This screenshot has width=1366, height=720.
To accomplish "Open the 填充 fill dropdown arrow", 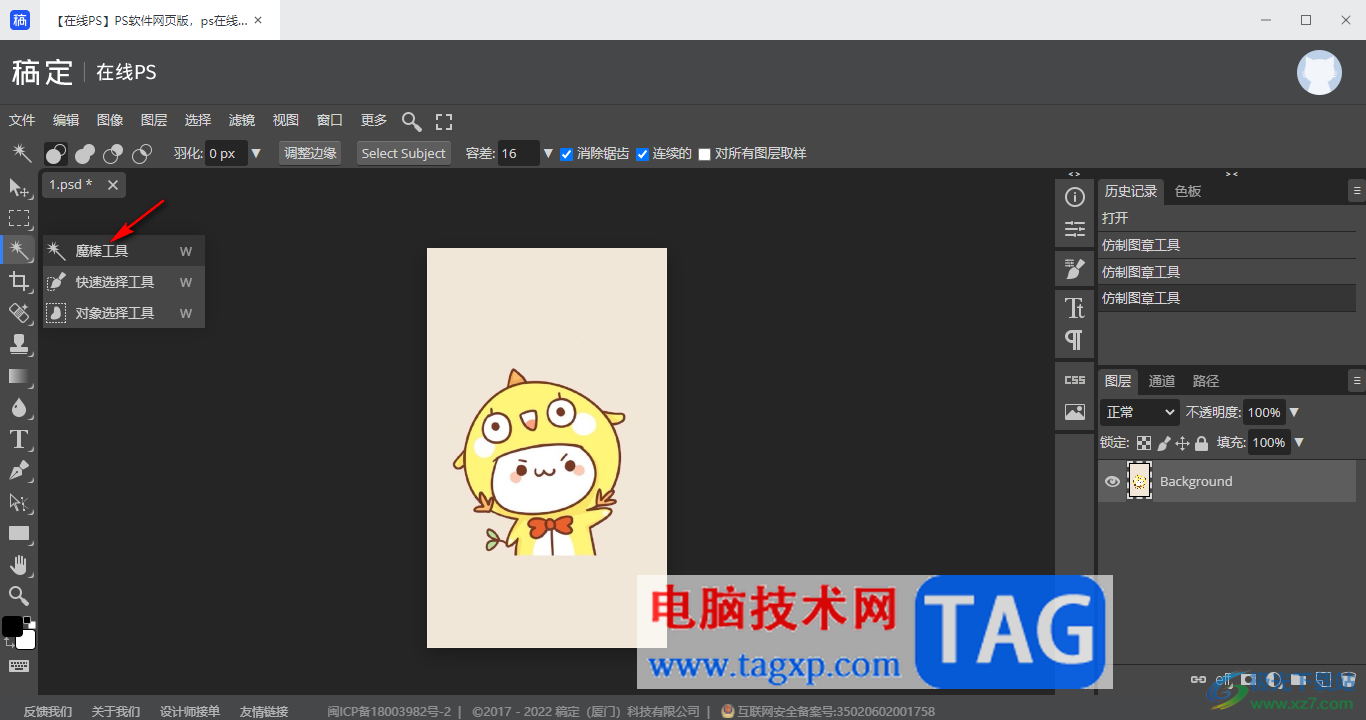I will pos(1299,442).
